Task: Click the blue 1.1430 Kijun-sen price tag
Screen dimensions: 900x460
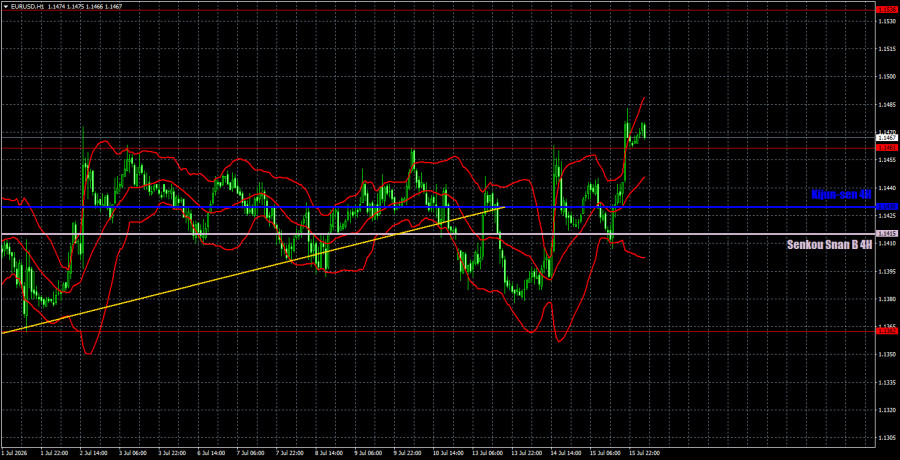Action: 883,206
